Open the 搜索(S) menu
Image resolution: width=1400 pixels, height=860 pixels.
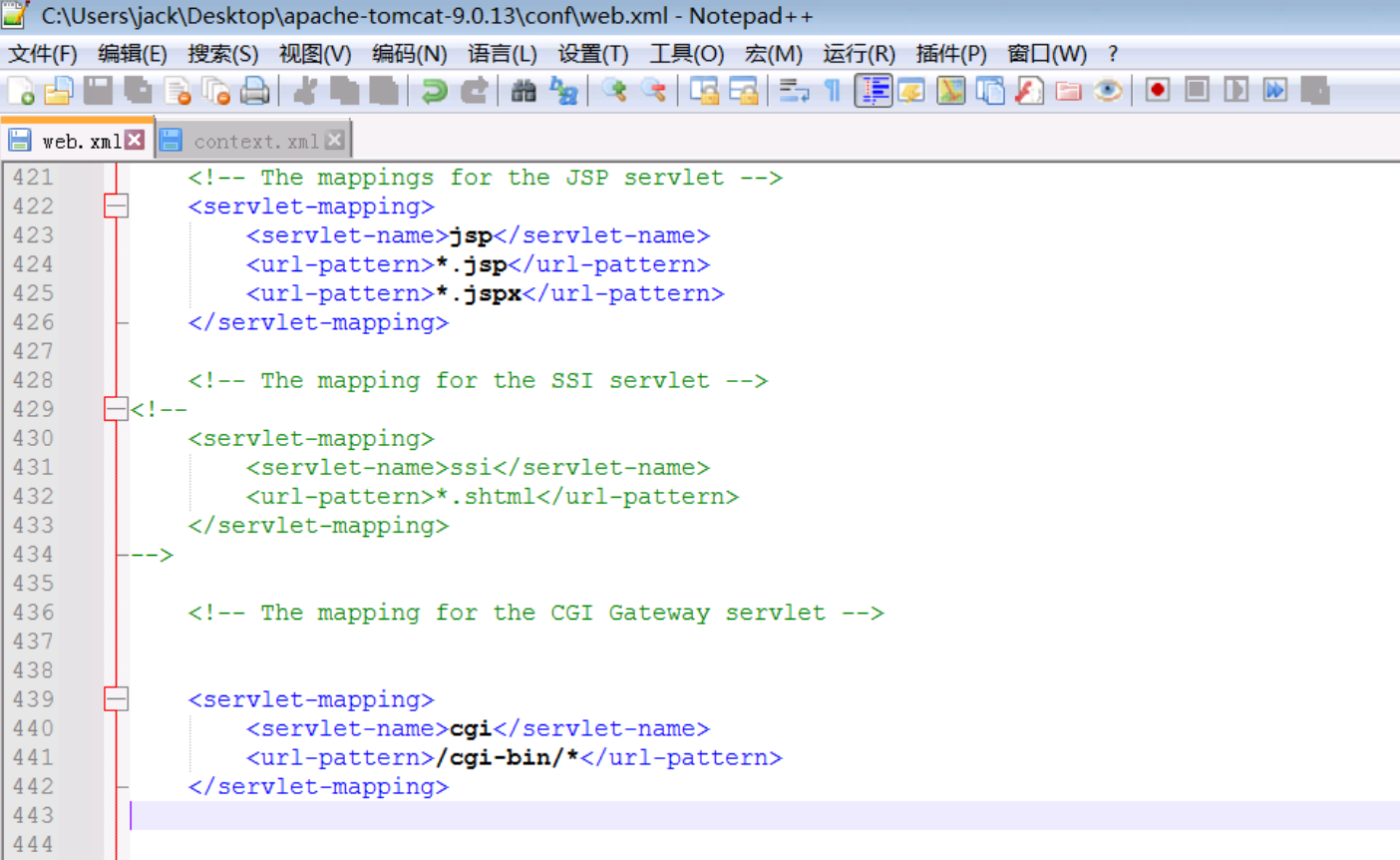click(x=222, y=54)
